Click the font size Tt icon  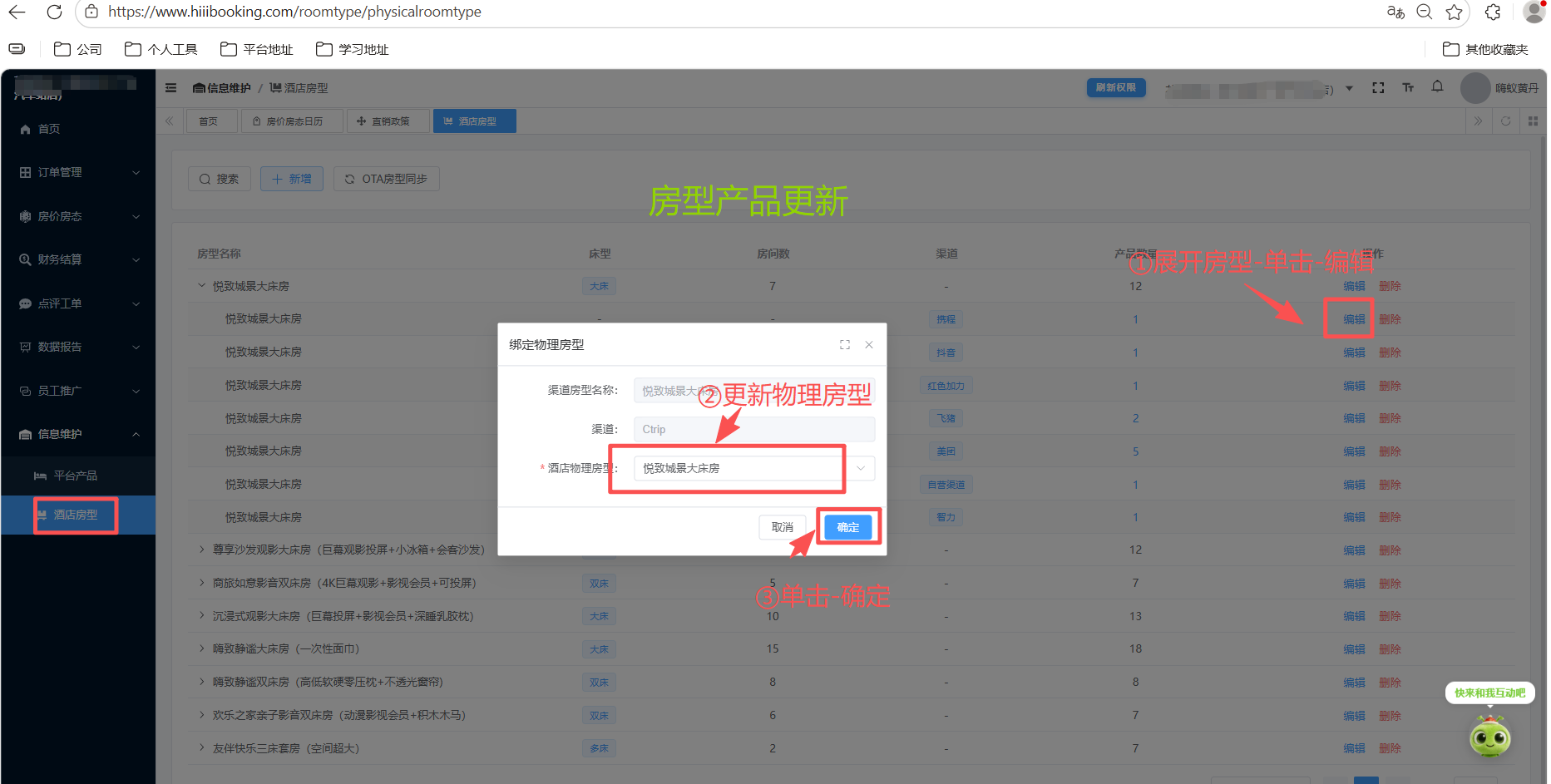pos(1408,87)
